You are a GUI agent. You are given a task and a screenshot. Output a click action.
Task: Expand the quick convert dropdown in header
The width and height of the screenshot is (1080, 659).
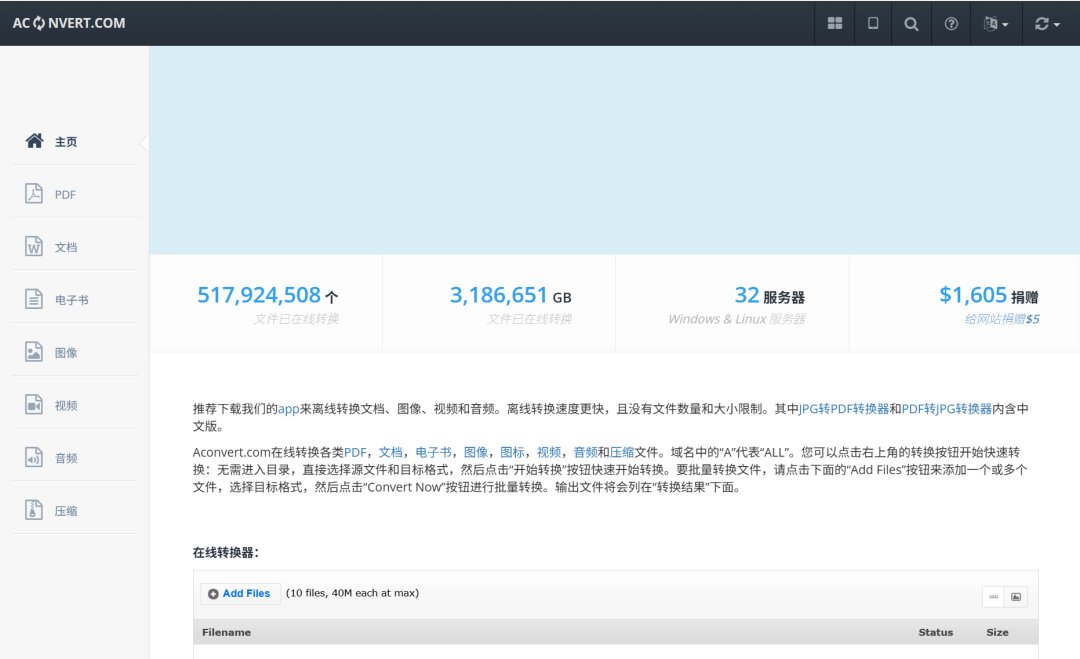point(1047,24)
